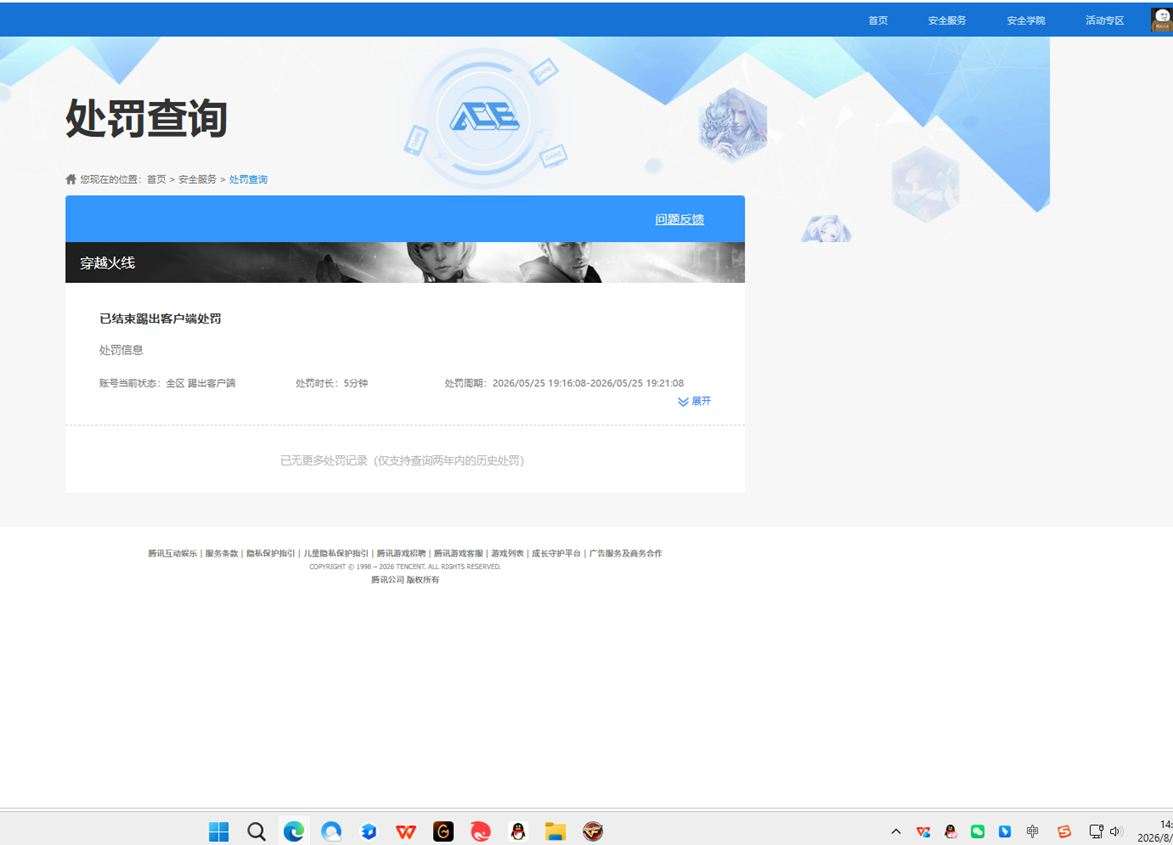Click 处罚查询 breadcrumb link
Screen dimensions: 1173x845
(x=248, y=179)
